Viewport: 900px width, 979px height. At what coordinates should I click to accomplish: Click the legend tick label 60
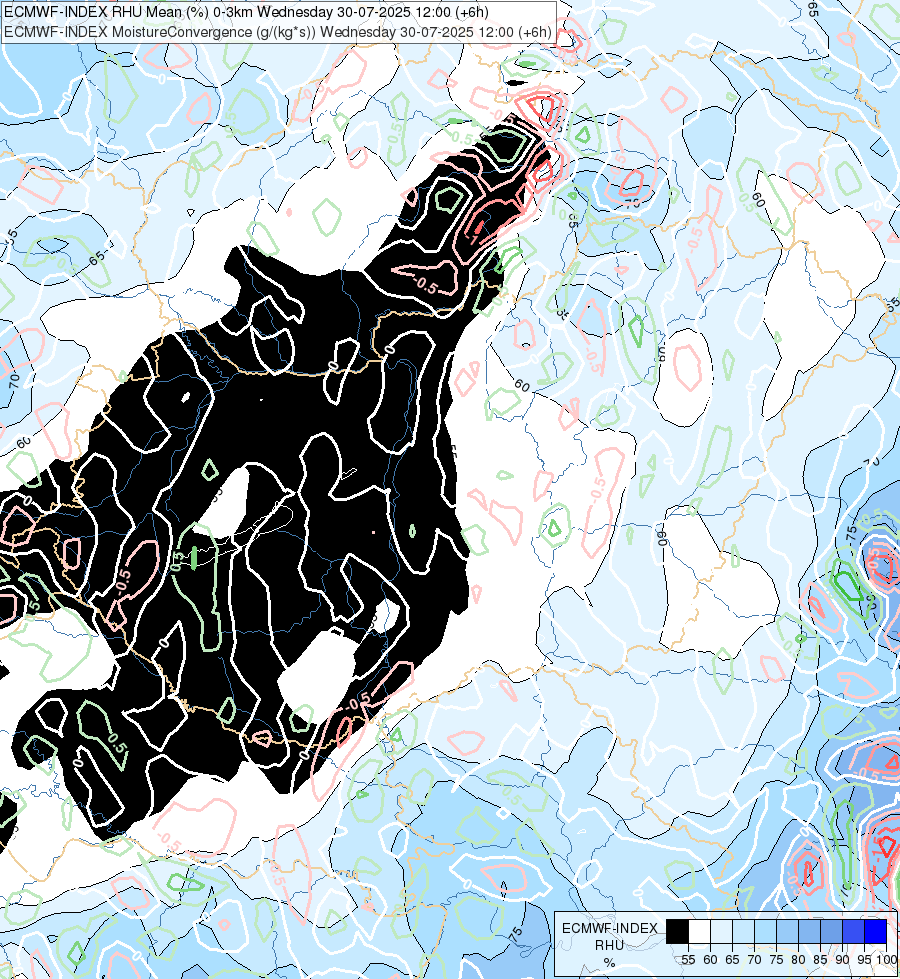point(710,960)
